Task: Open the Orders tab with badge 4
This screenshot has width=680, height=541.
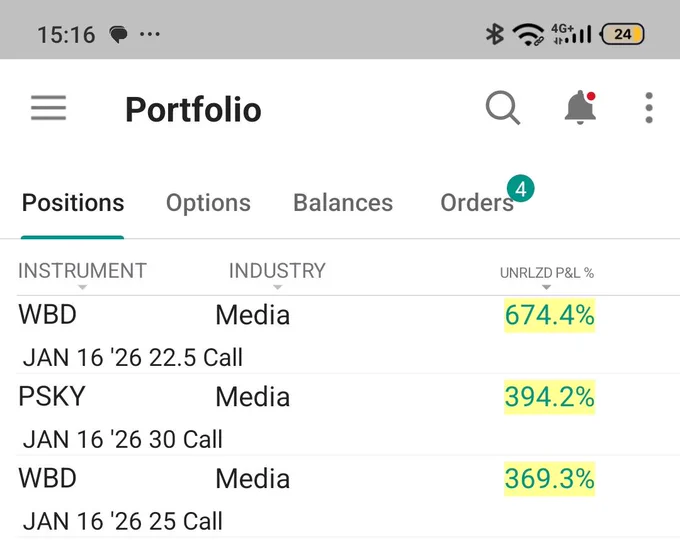Action: point(477,203)
